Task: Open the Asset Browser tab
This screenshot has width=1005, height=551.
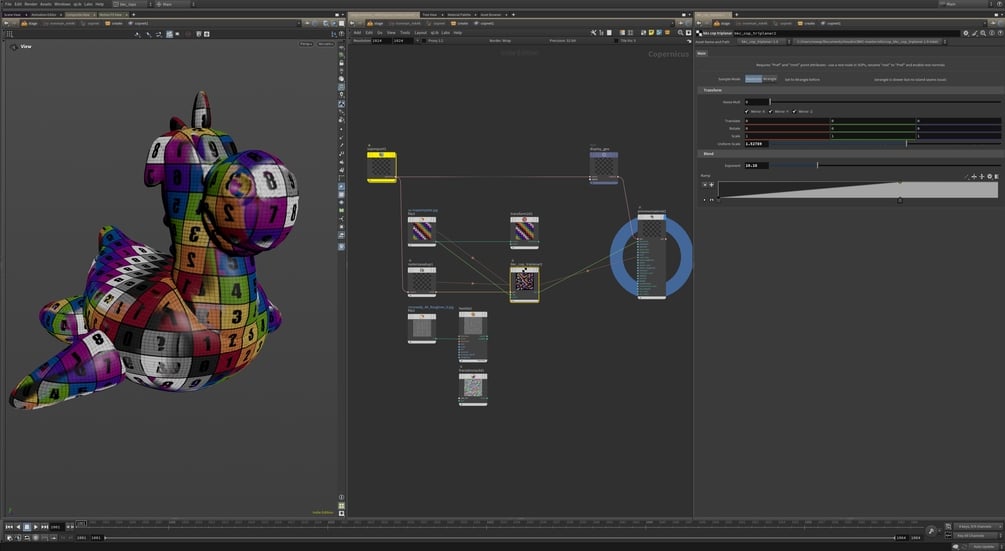Action: tap(491, 14)
